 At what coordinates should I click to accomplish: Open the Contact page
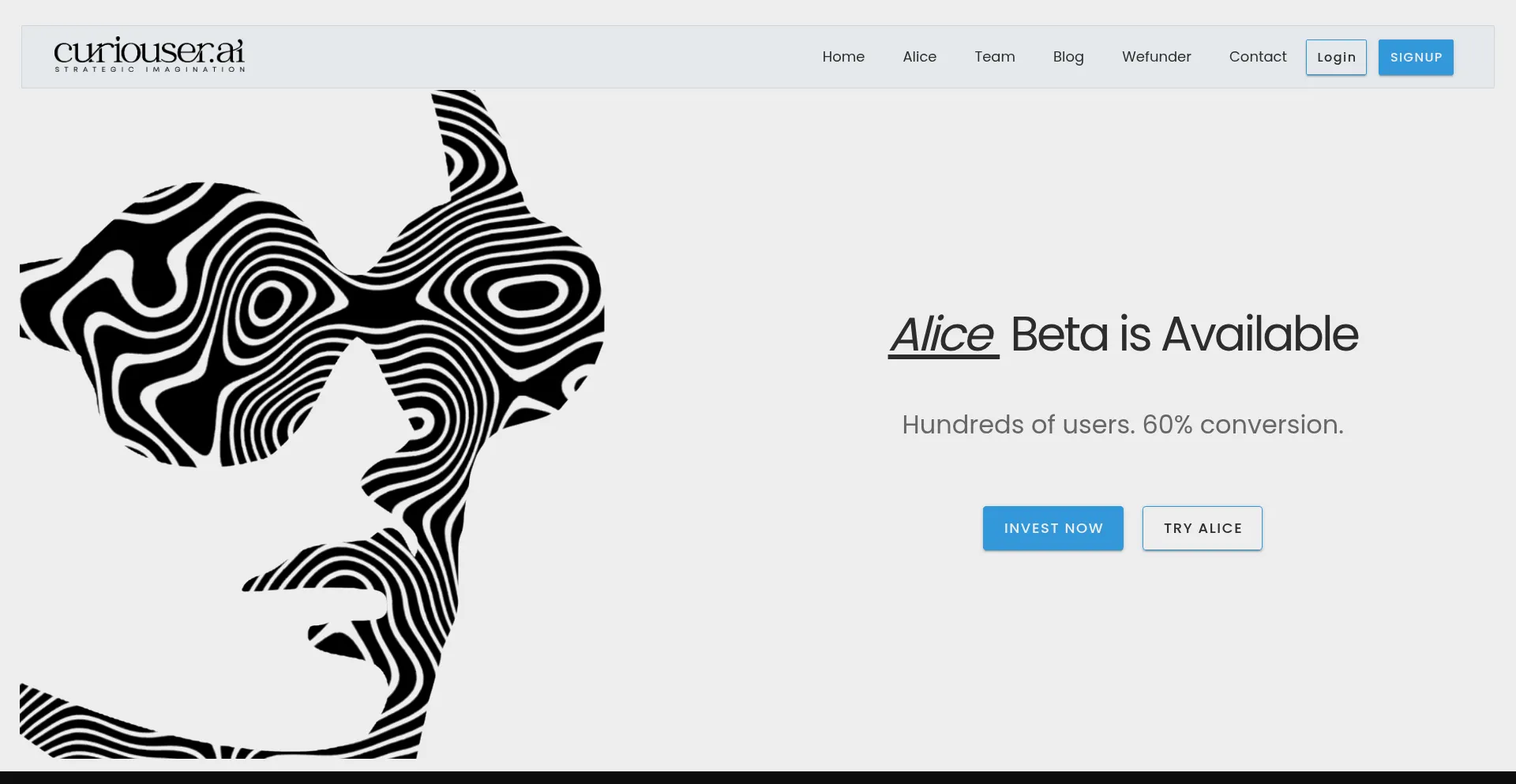(x=1257, y=57)
